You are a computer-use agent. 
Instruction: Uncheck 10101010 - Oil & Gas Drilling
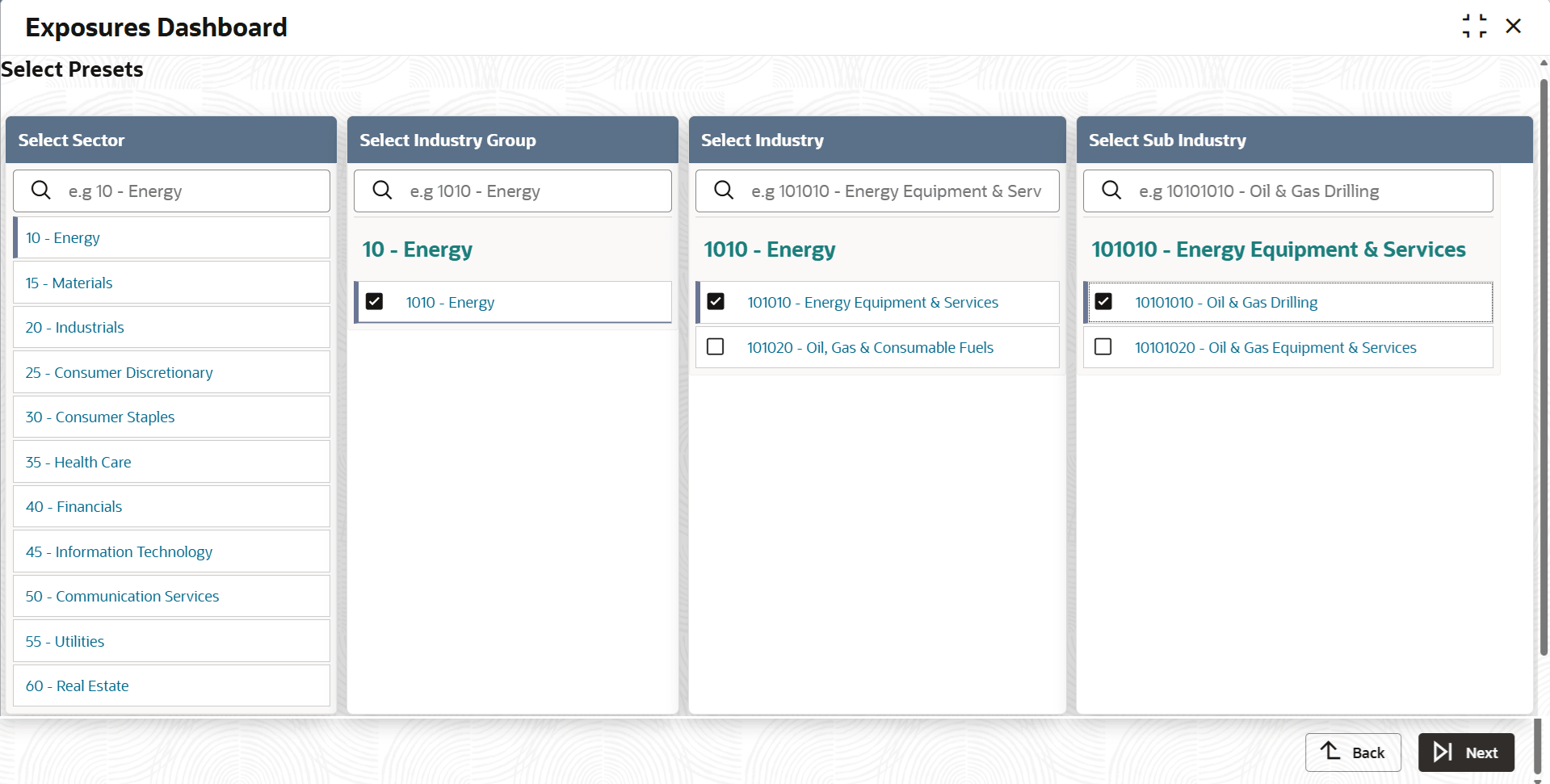coord(1103,302)
